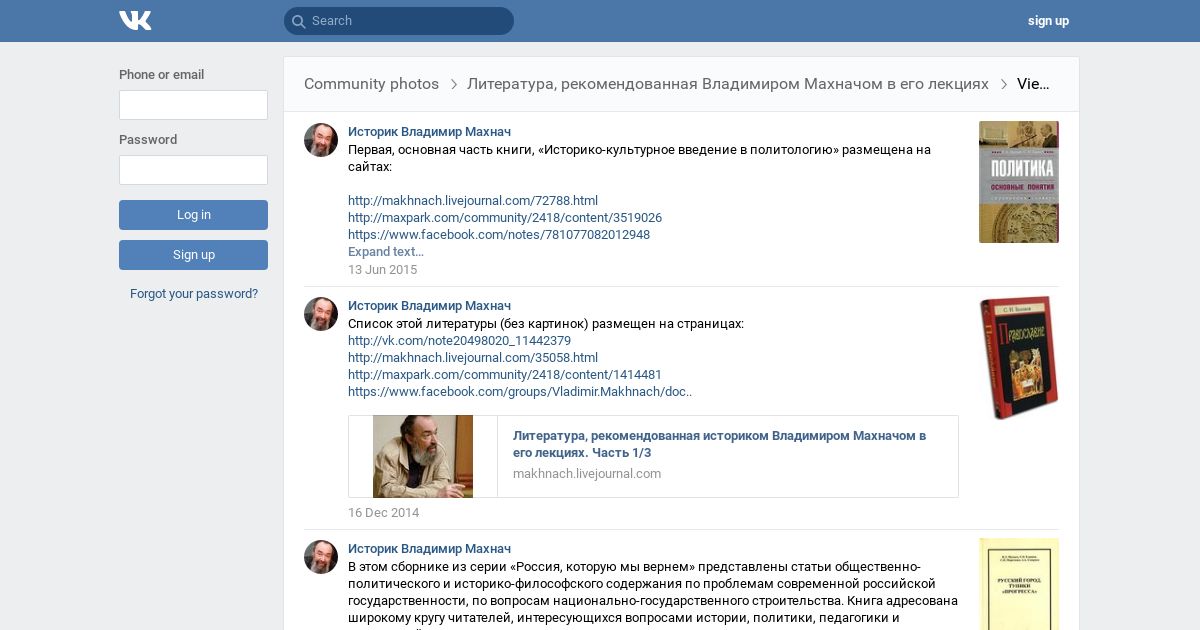Click author avatar on 13 Jun 2015 post
1200x630 pixels.
point(321,140)
